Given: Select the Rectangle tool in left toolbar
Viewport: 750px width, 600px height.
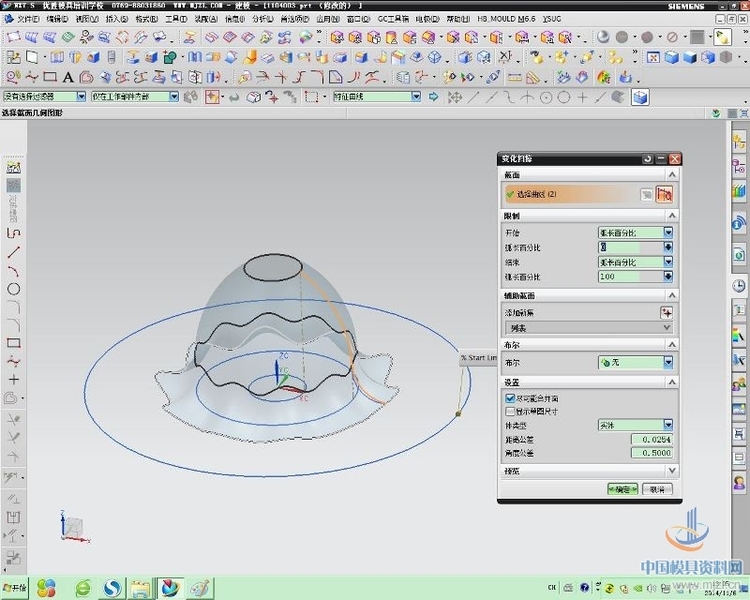Looking at the screenshot, I should tap(14, 343).
